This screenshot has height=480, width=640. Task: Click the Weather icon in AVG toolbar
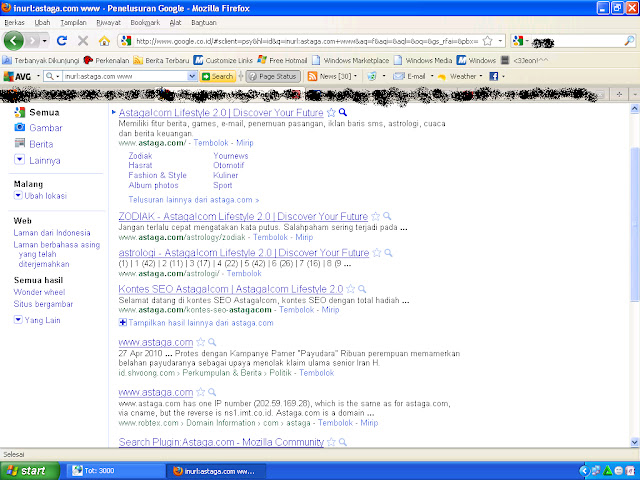(x=442, y=77)
